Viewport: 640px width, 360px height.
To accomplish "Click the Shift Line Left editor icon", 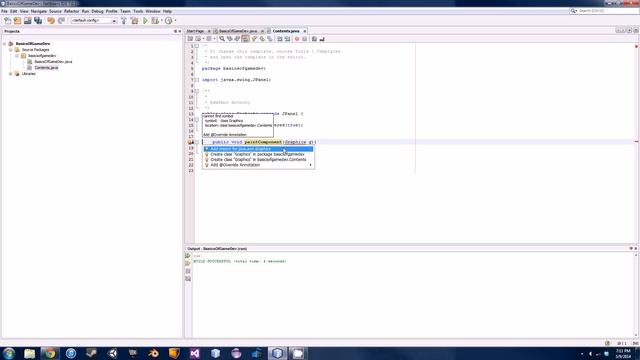I will click(x=280, y=39).
